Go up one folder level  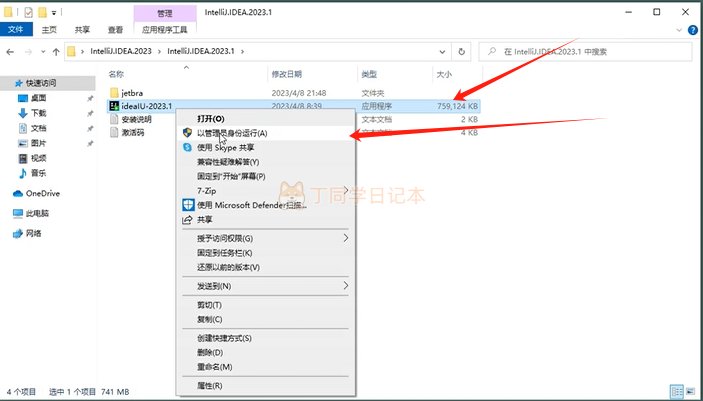pyautogui.click(x=56, y=52)
